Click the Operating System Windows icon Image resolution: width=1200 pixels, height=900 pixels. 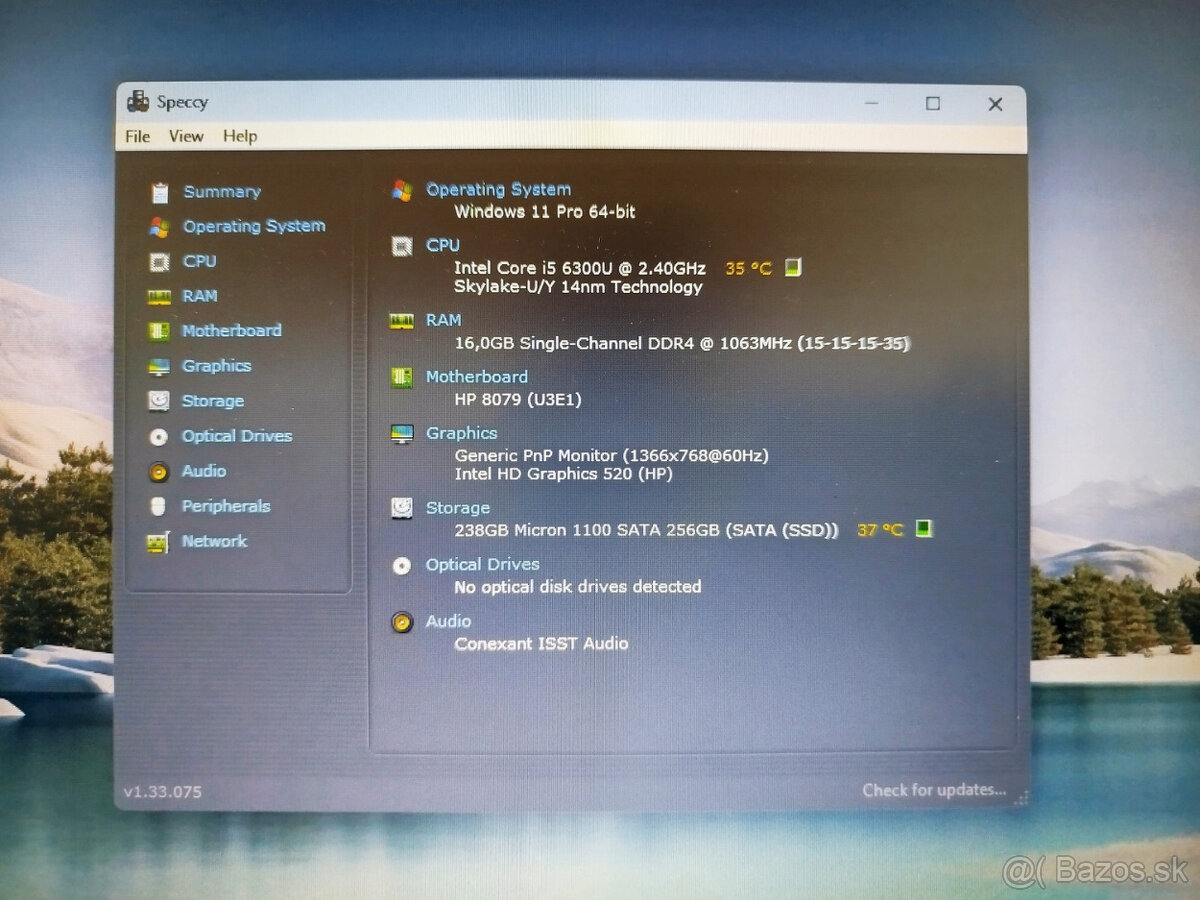point(161,226)
